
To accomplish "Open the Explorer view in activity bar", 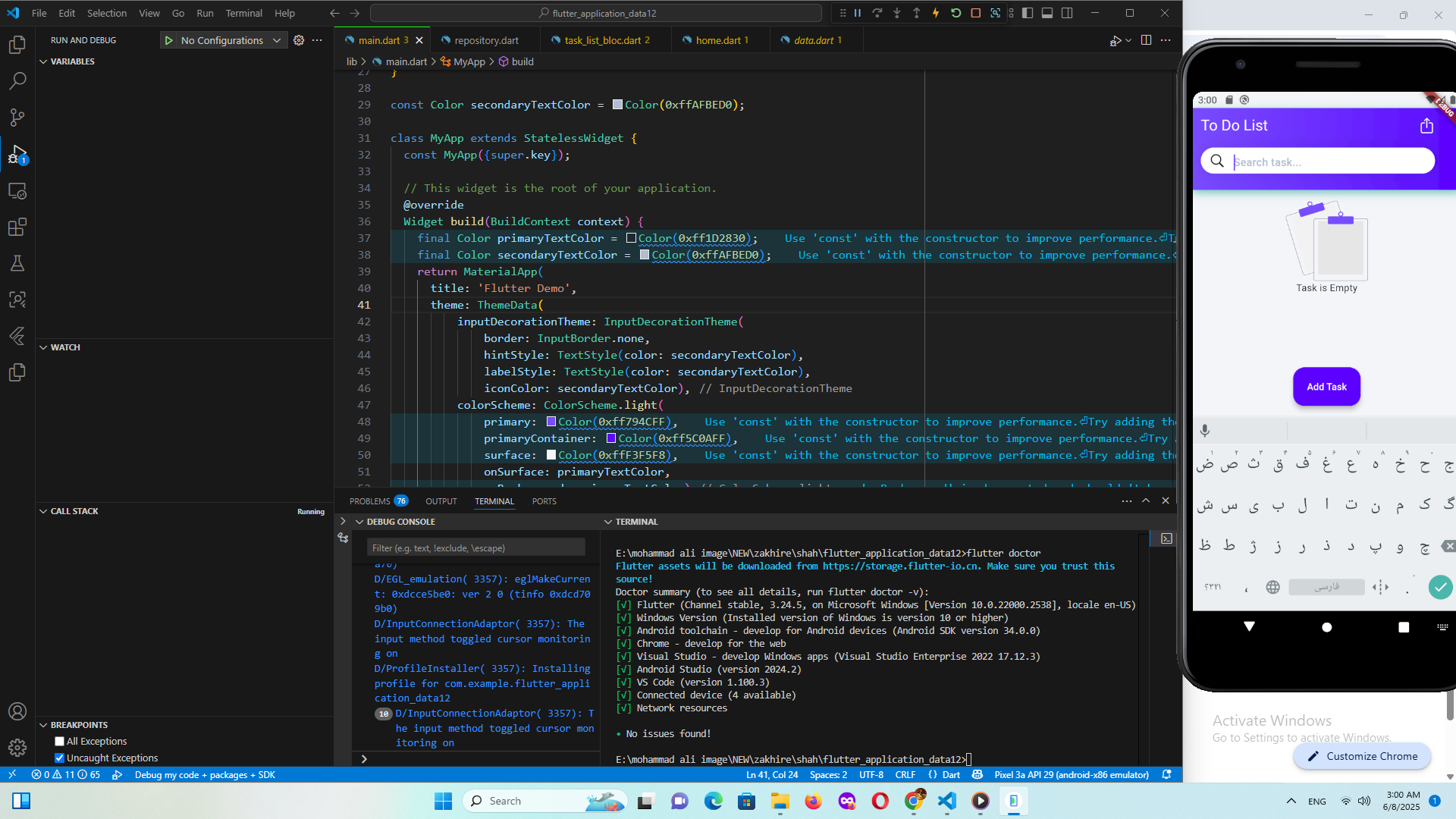I will click(17, 45).
